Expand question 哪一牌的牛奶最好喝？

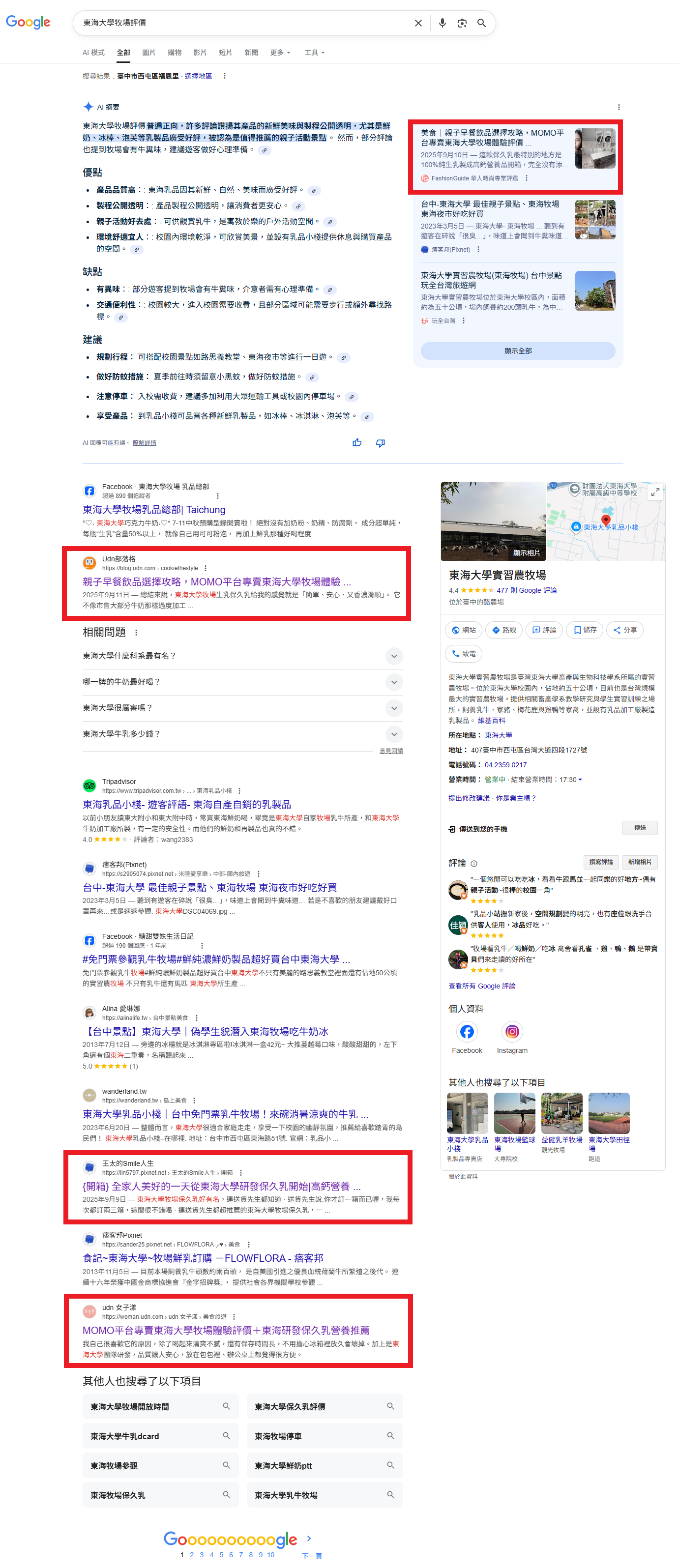[x=394, y=682]
